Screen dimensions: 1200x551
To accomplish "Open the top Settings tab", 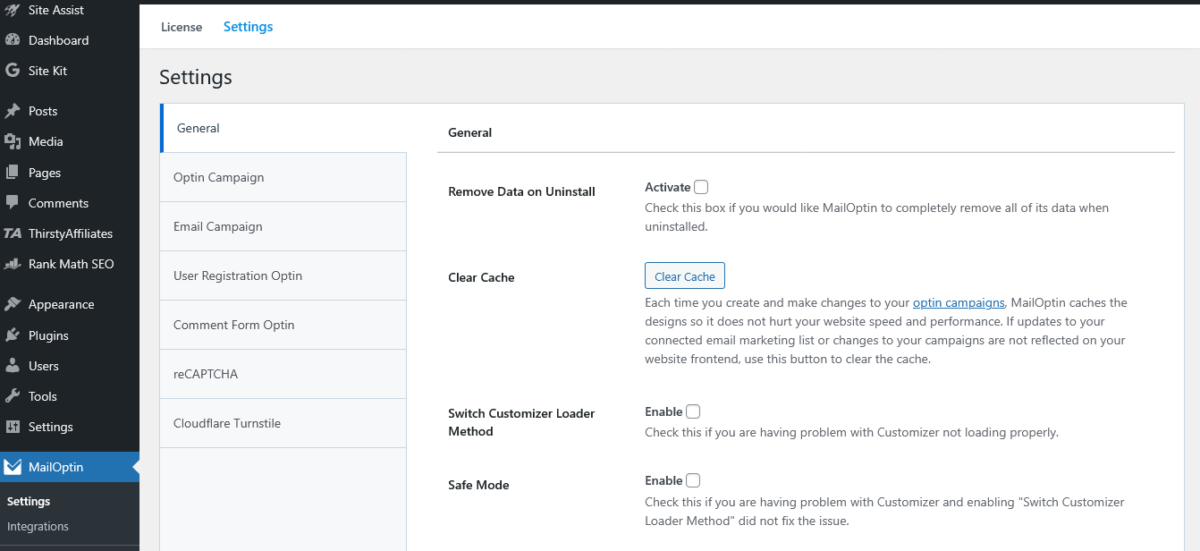I will click(248, 27).
